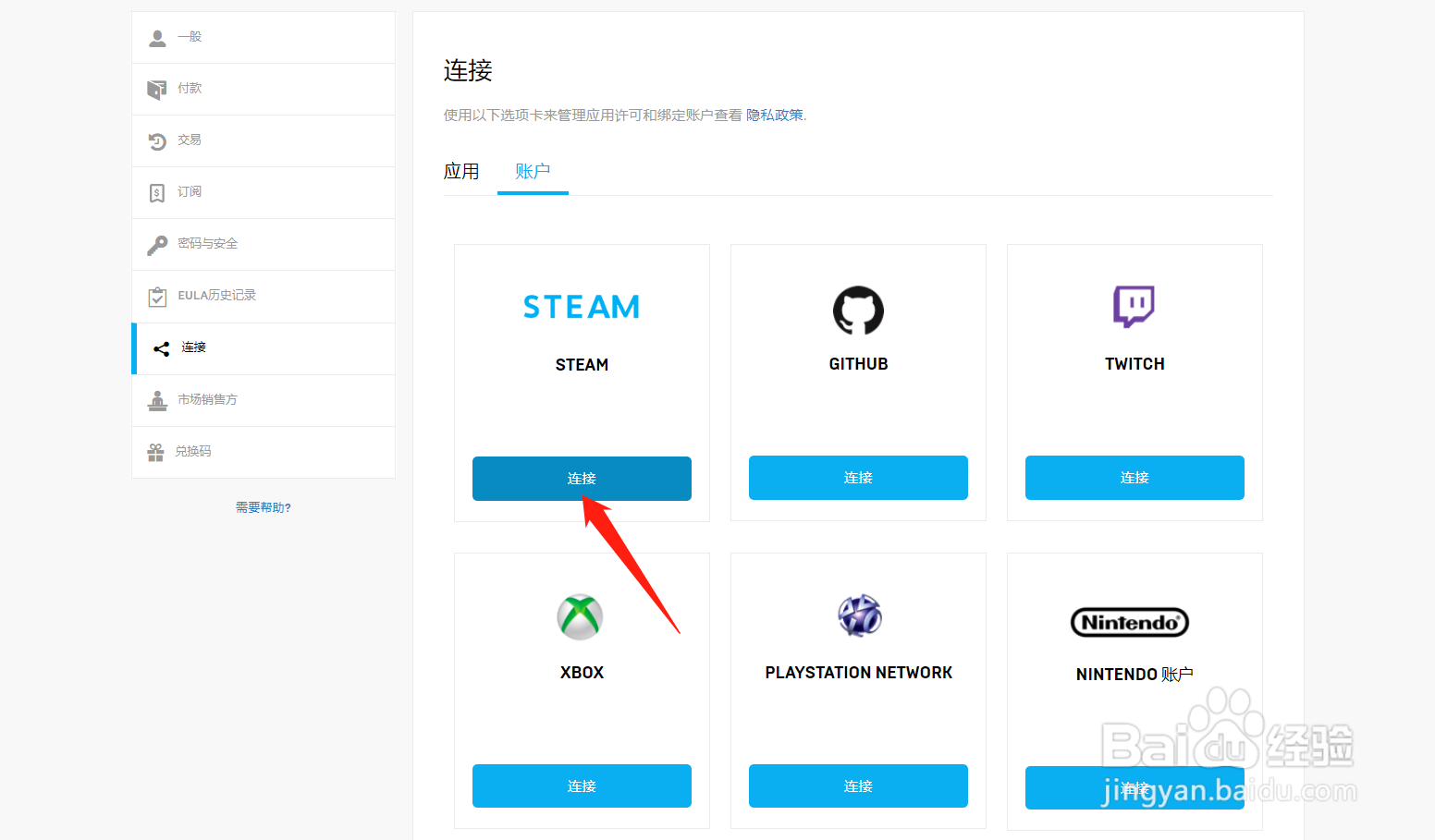
Task: Click 连接 button under STEAM
Action: (581, 479)
